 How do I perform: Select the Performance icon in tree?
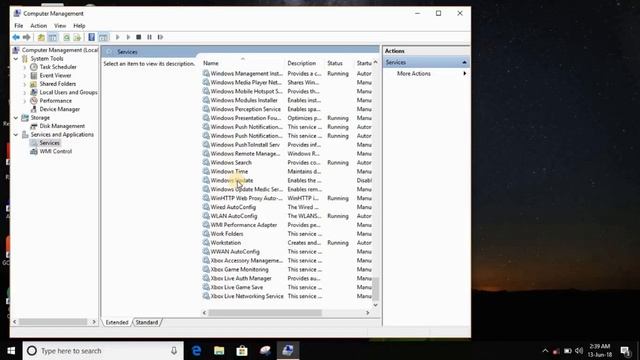[34, 100]
